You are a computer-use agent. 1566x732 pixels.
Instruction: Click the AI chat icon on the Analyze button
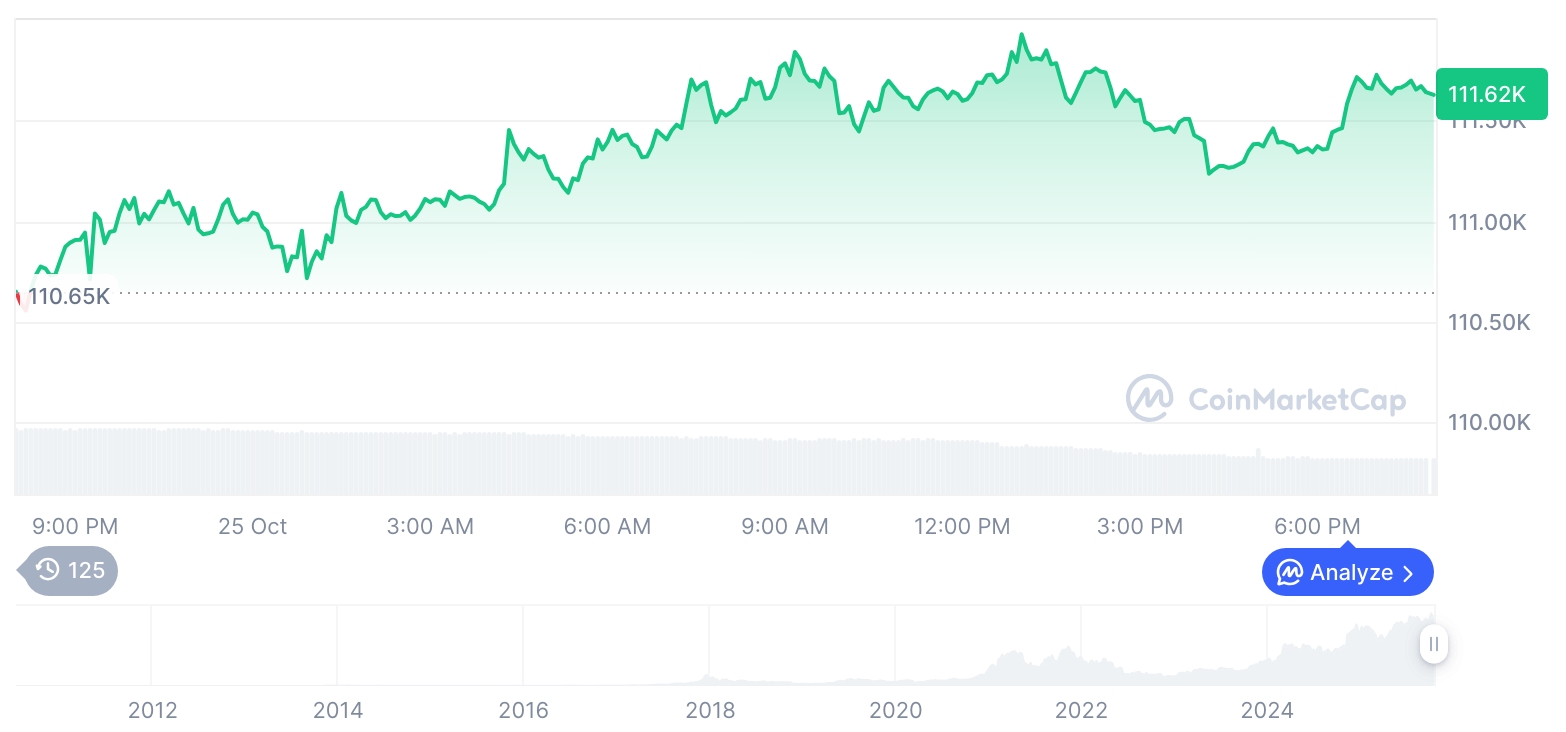(1290, 573)
